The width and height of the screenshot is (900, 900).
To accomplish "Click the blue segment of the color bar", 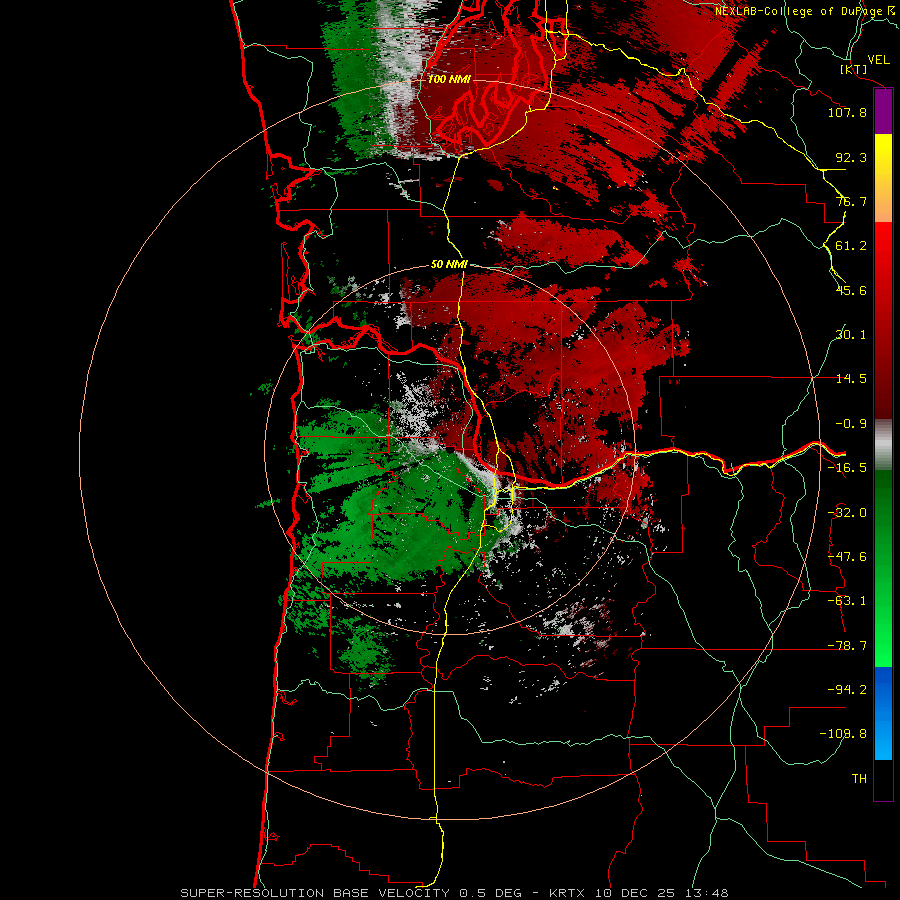I will [x=883, y=713].
